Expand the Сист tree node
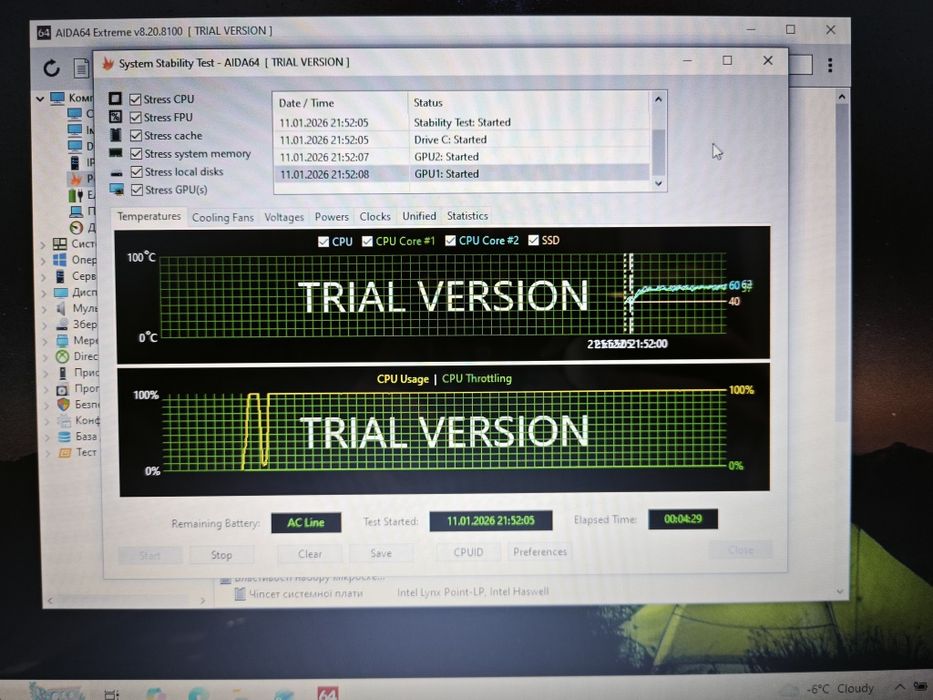933x700 pixels. point(43,245)
